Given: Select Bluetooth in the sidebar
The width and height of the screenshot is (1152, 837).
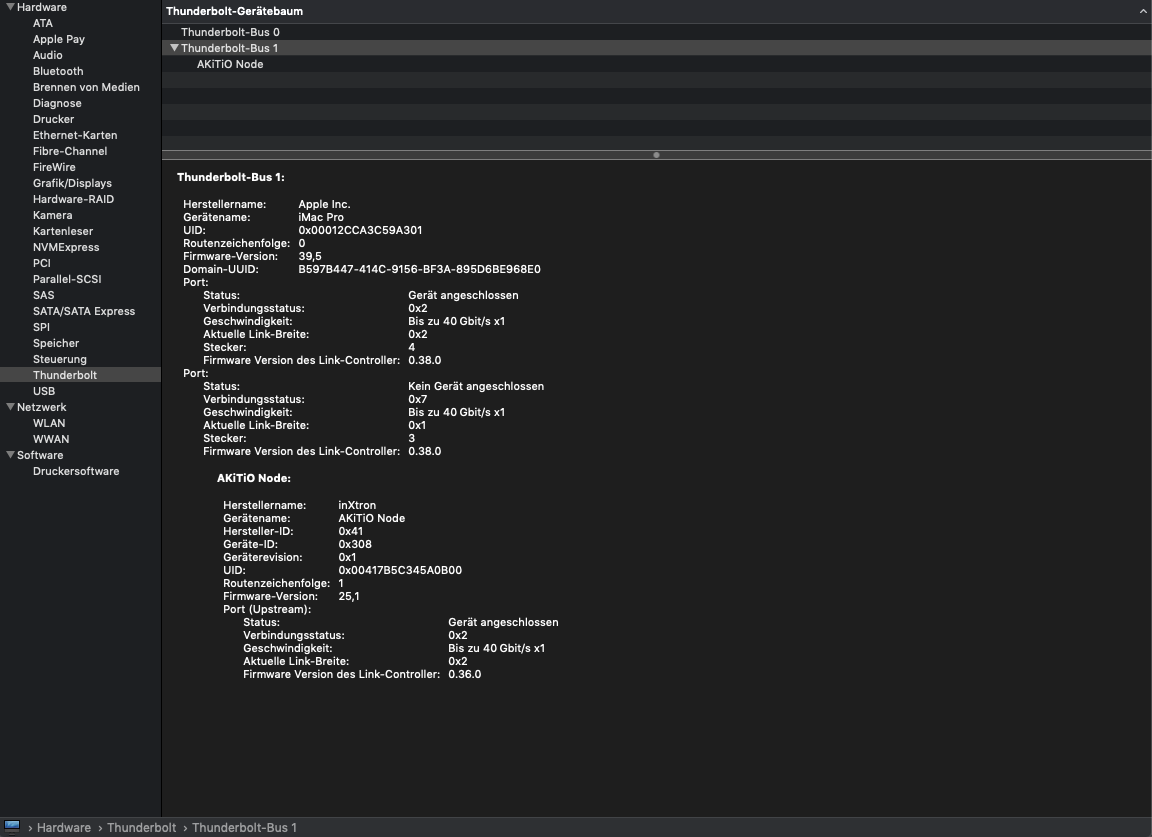Looking at the screenshot, I should pos(58,71).
